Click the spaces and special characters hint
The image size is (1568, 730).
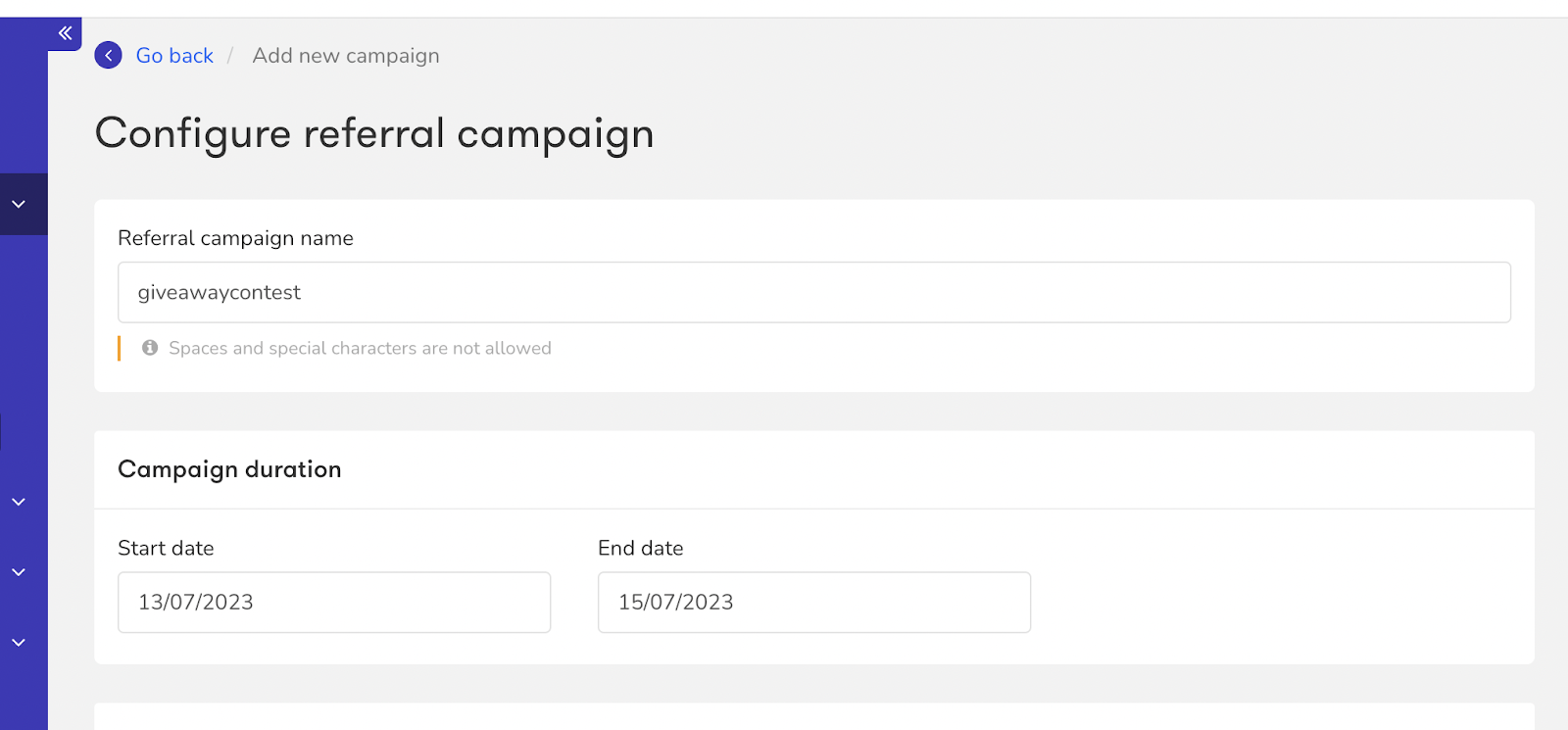(x=360, y=348)
